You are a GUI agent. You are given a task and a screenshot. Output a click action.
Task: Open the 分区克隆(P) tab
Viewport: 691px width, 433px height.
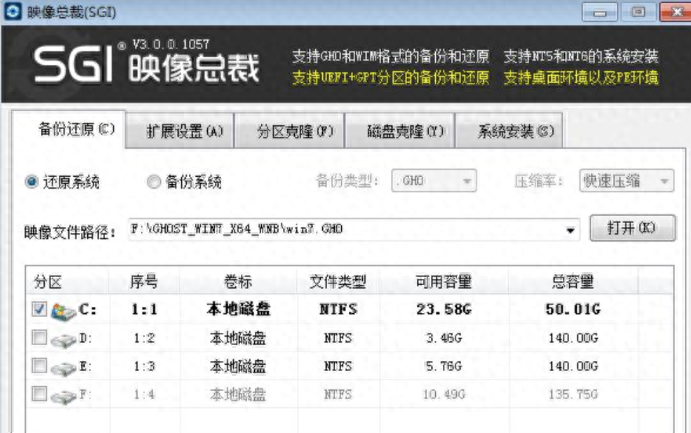[295, 131]
